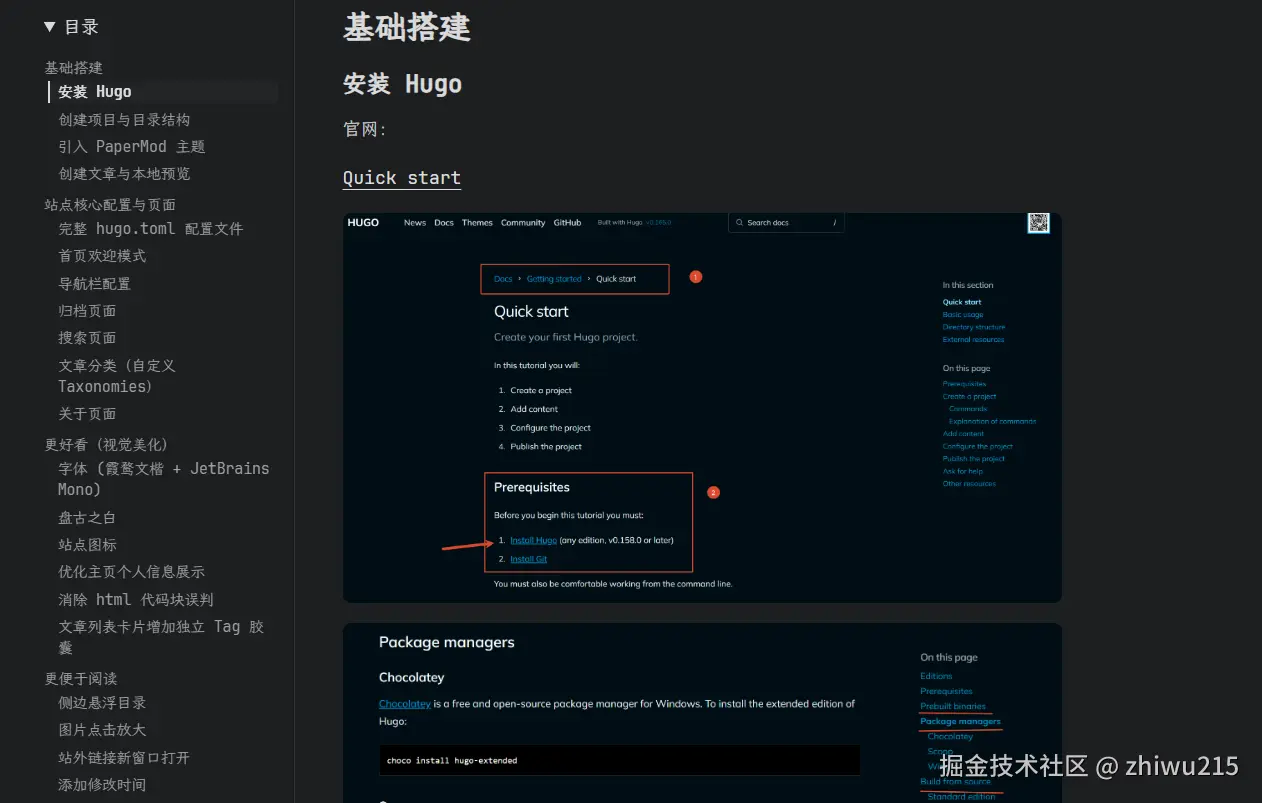Click the HUGO logo in the embedded docs screenshot
The image size is (1262, 803).
[x=363, y=223]
